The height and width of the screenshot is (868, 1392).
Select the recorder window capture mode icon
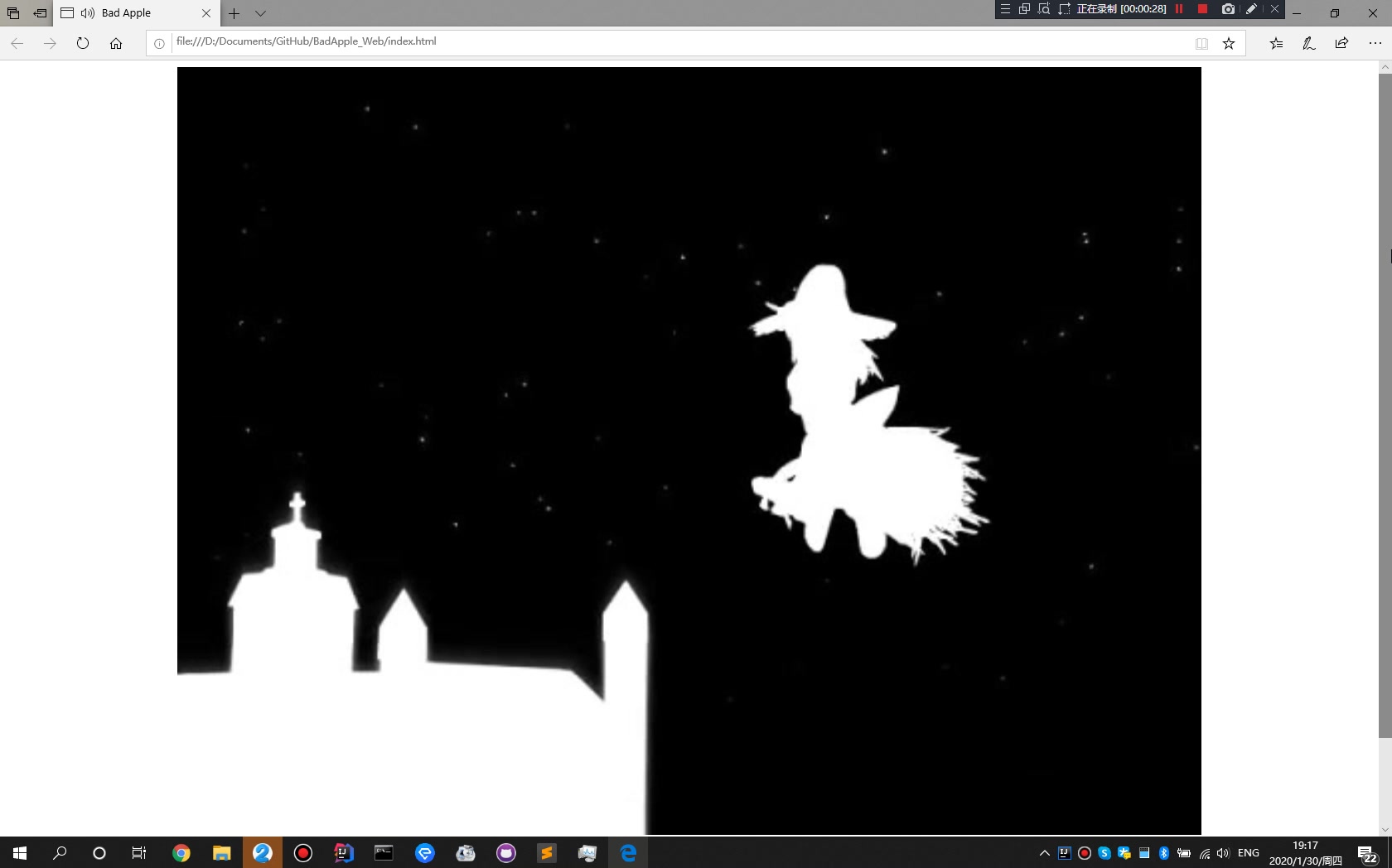1024,9
